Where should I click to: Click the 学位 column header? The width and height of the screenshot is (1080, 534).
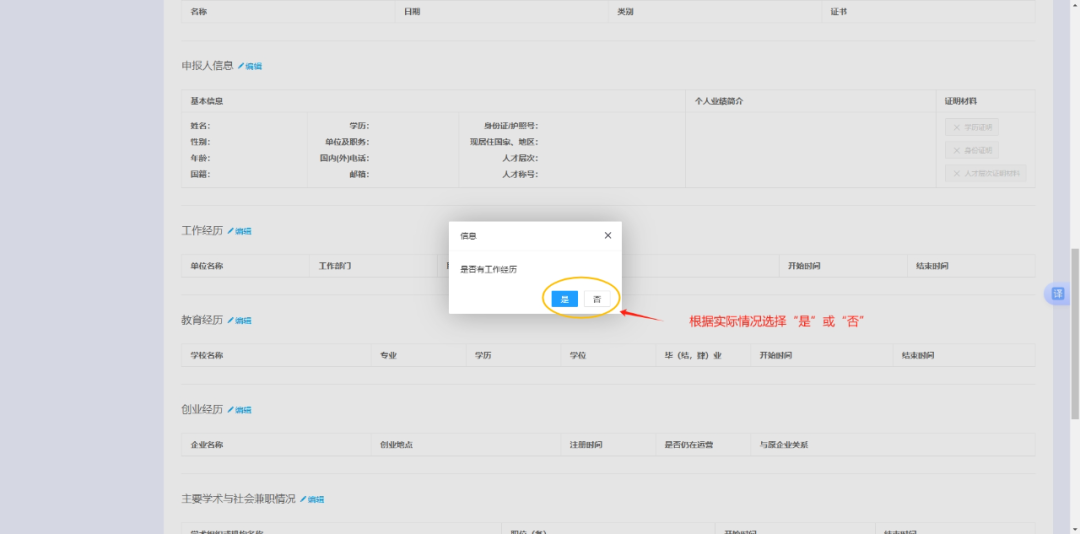578,356
